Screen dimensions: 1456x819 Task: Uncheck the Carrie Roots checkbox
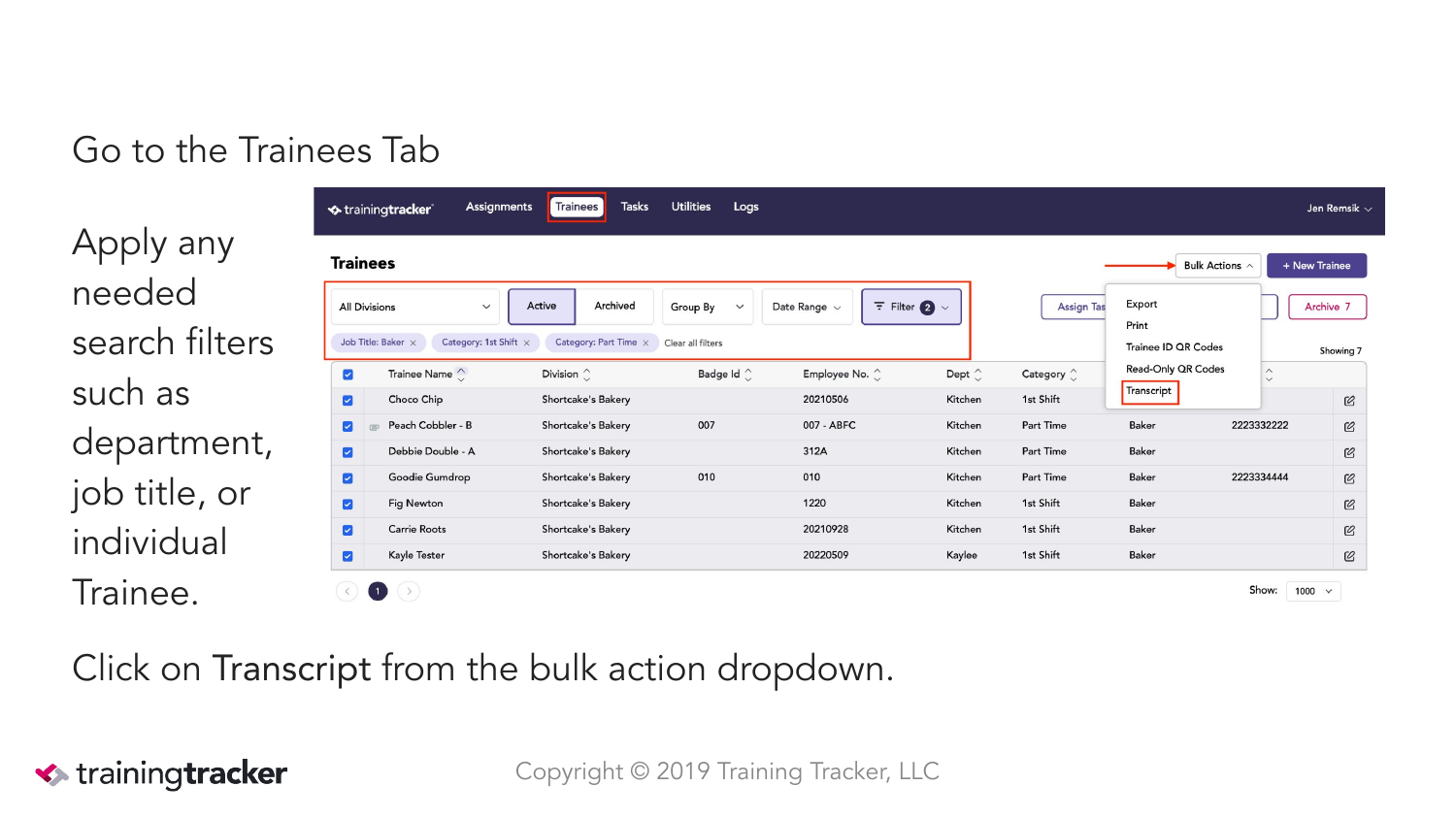(x=347, y=531)
